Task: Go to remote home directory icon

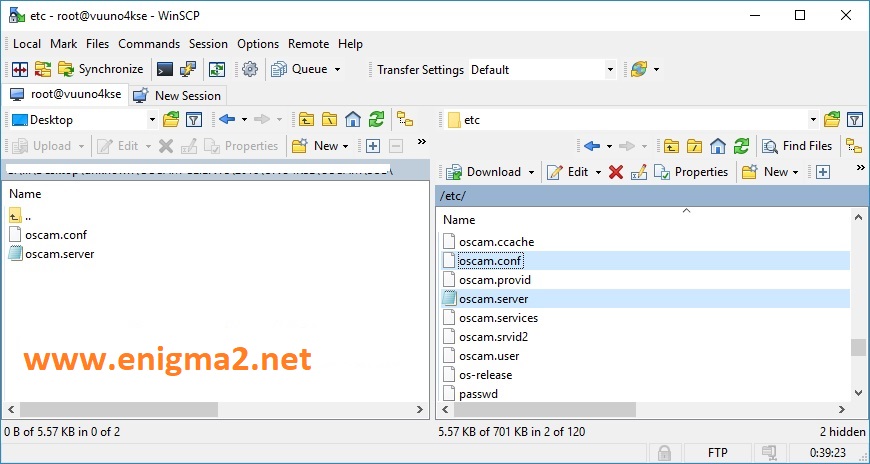Action: point(717,146)
